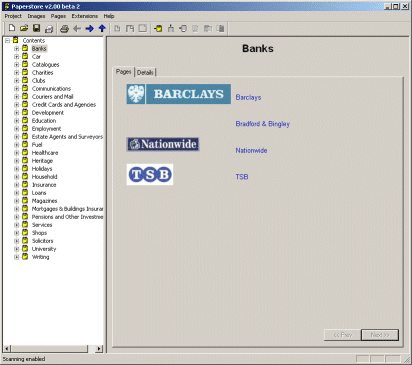Open the Help menu

[109, 16]
